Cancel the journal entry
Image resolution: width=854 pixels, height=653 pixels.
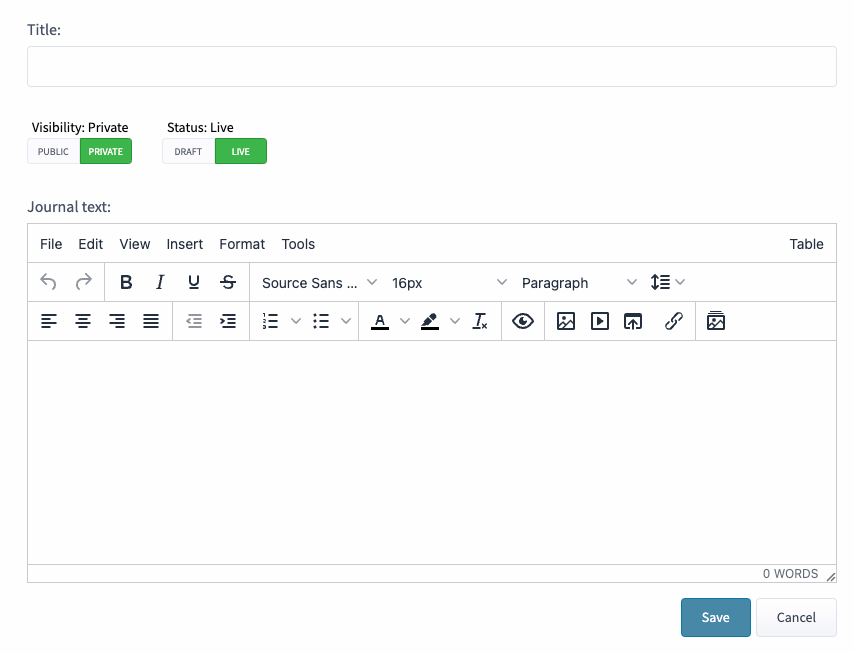point(796,618)
